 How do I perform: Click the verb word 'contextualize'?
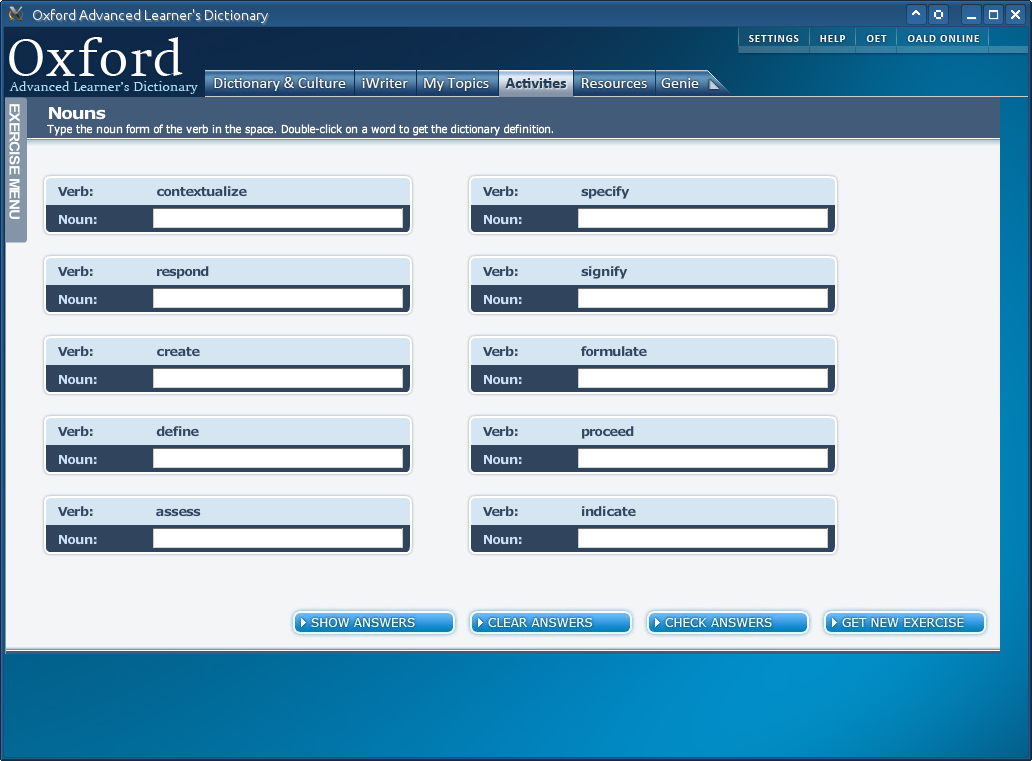point(201,192)
